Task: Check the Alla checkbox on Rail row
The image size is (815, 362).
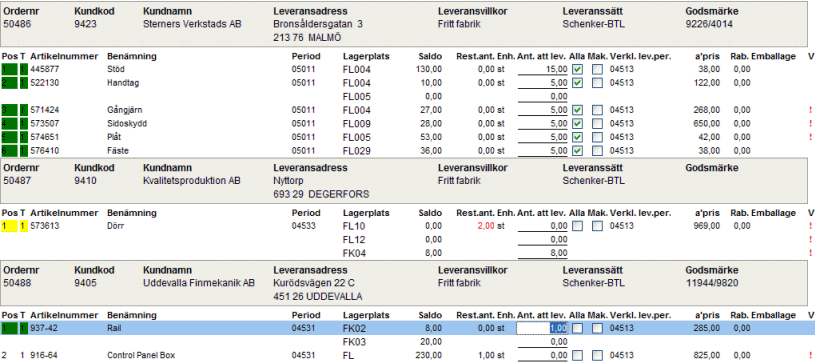Action: coord(577,328)
